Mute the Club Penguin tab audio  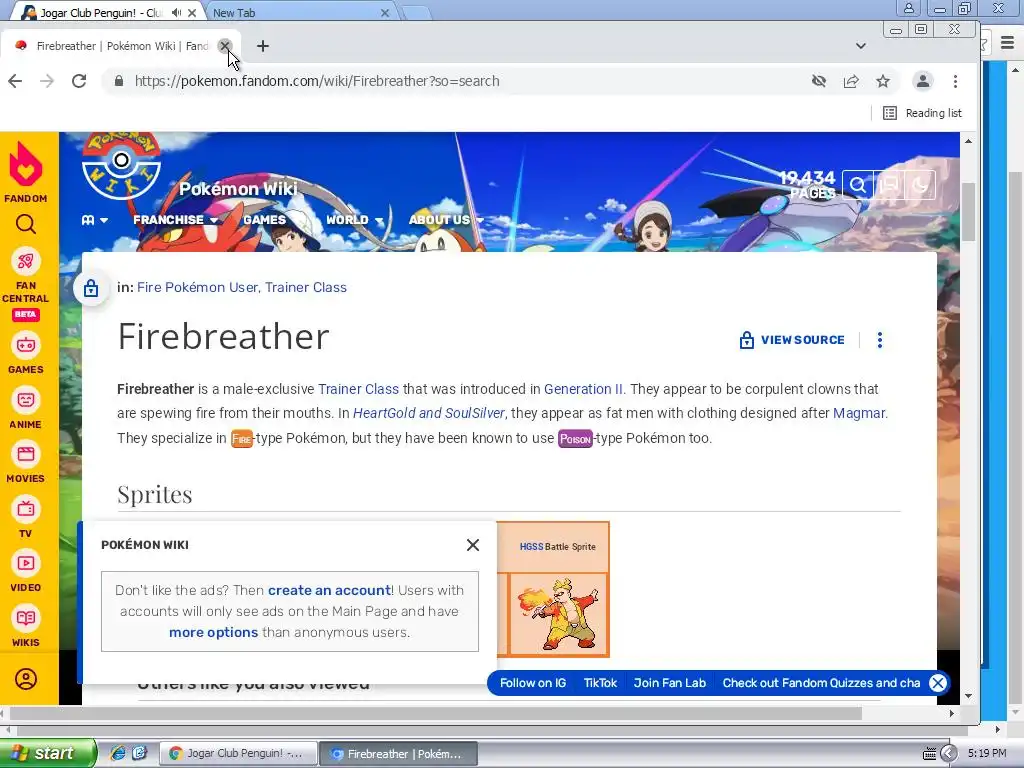176,12
